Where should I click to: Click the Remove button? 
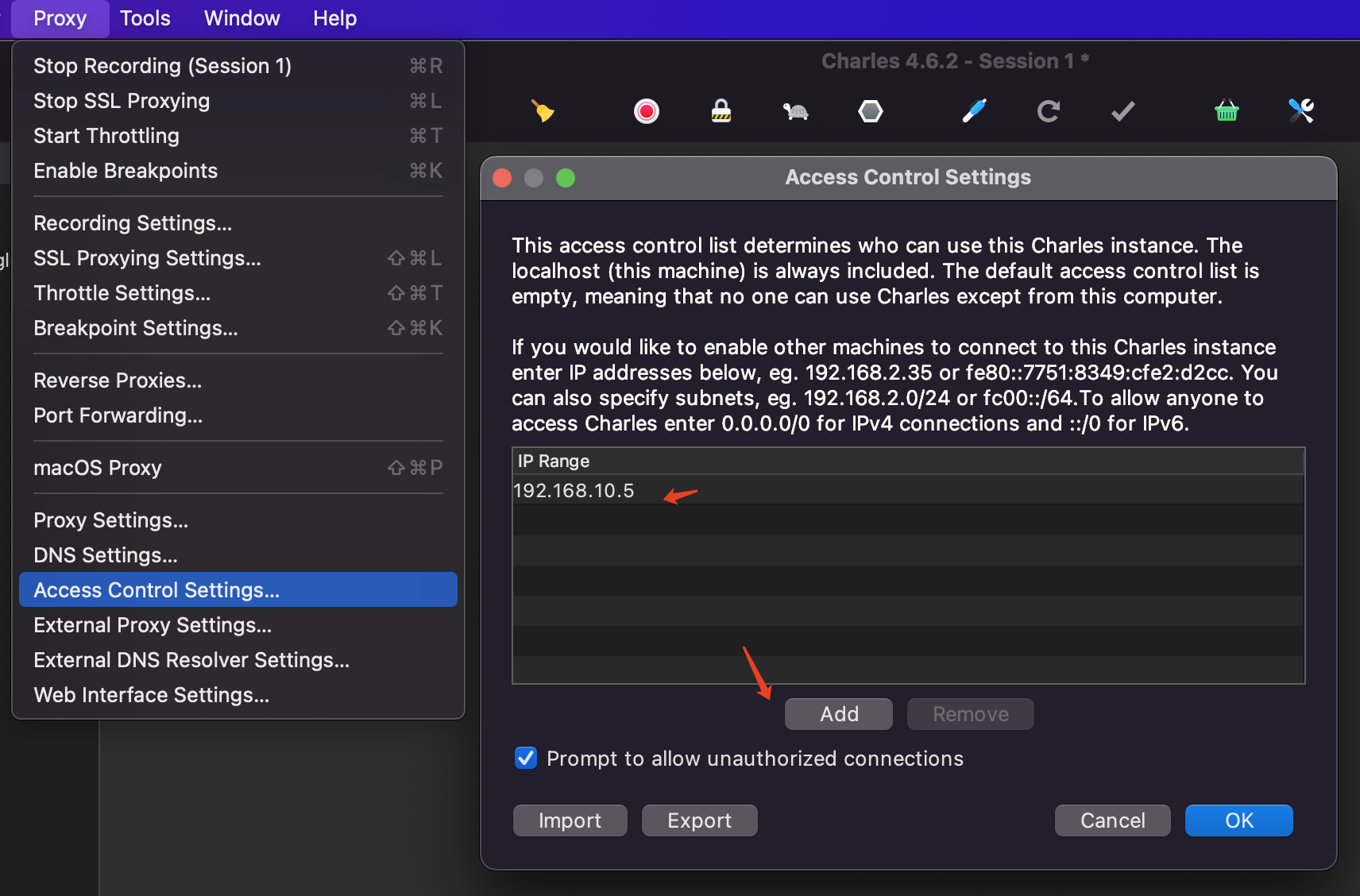point(971,714)
